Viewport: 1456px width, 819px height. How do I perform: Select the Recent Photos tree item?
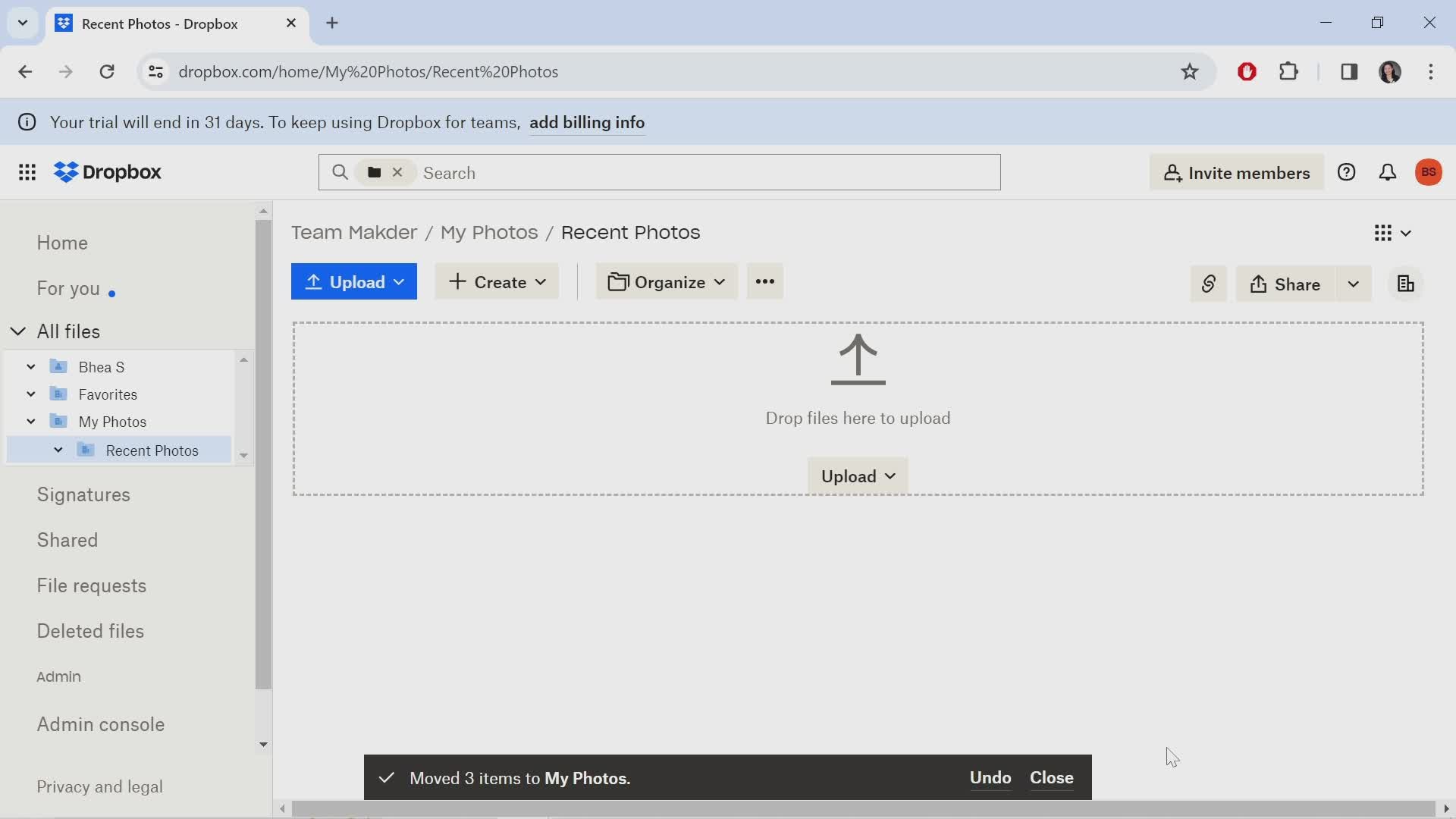(152, 450)
